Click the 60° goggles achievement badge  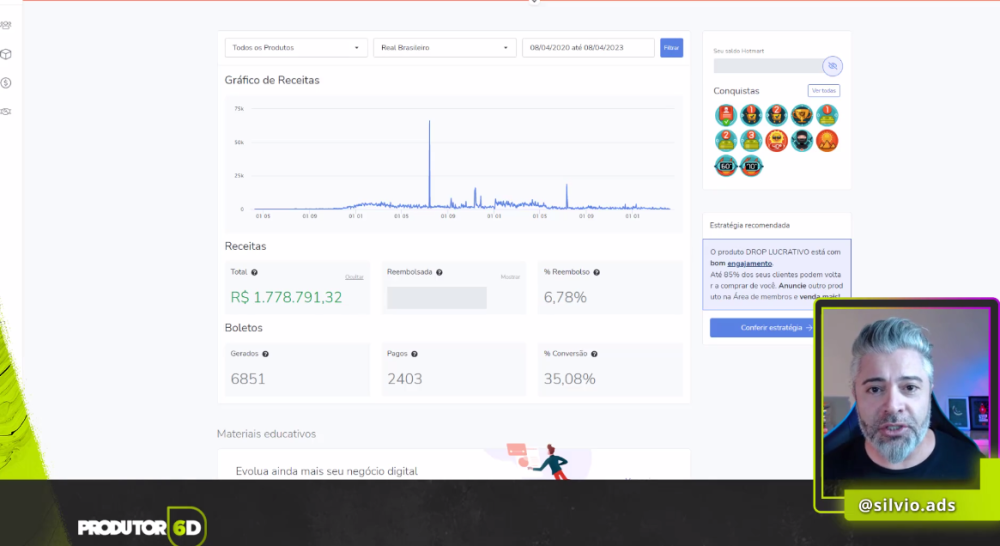726,166
